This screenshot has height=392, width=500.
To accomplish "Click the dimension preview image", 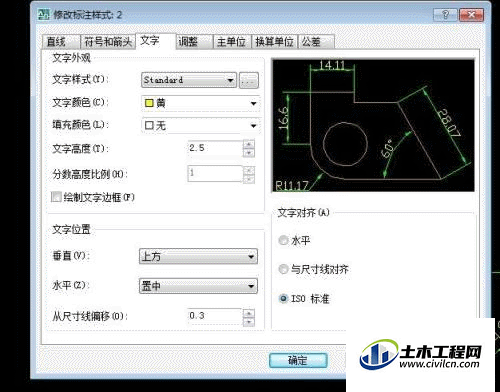I will pyautogui.click(x=373, y=125).
